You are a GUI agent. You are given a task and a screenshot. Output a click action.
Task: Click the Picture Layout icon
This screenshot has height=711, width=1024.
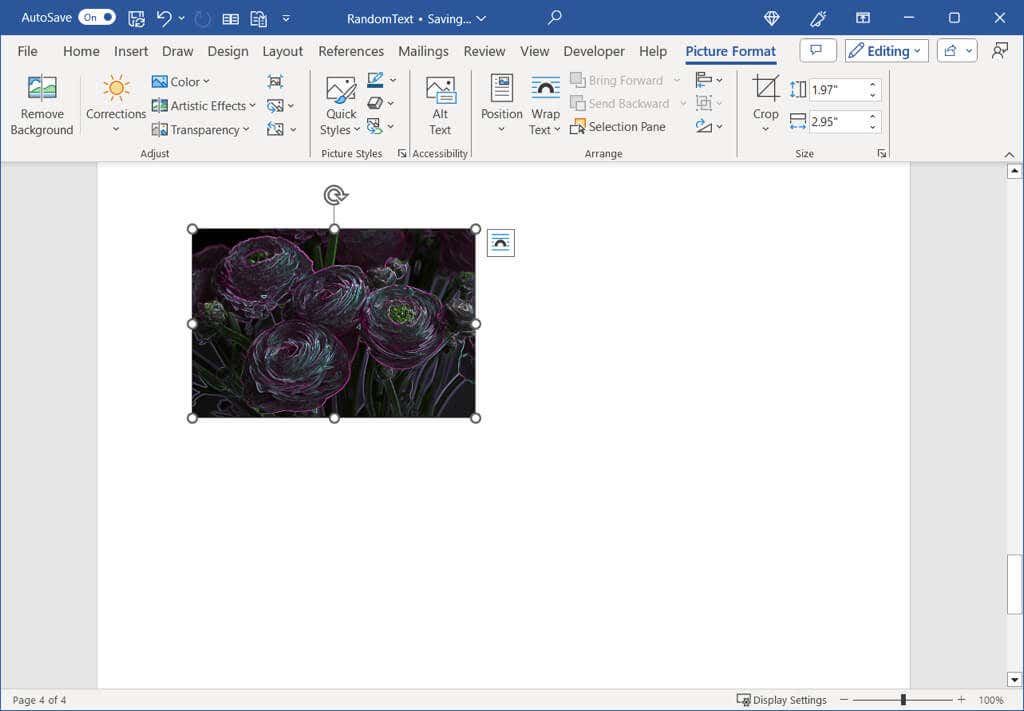pos(374,126)
